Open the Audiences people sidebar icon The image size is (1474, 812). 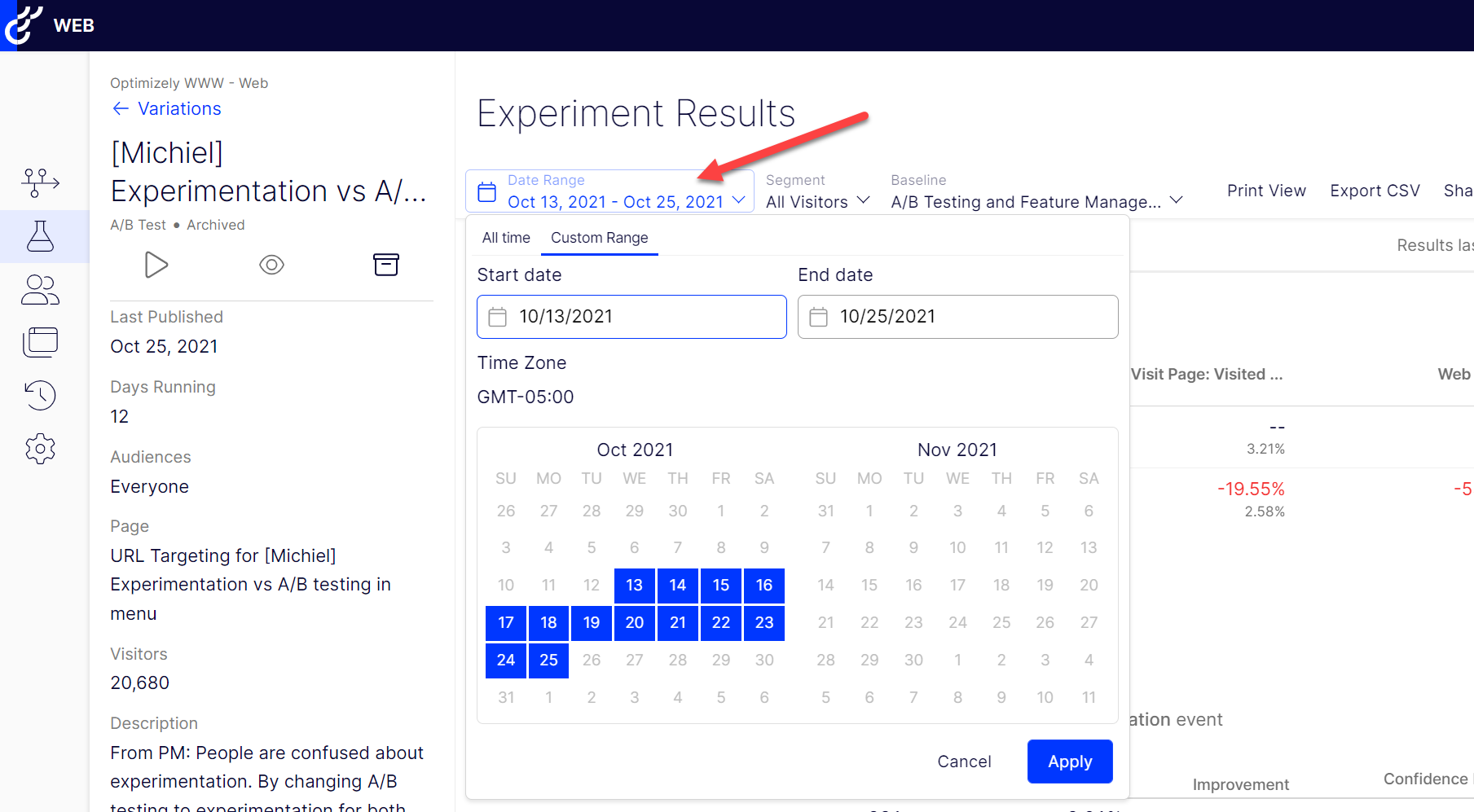[40, 290]
